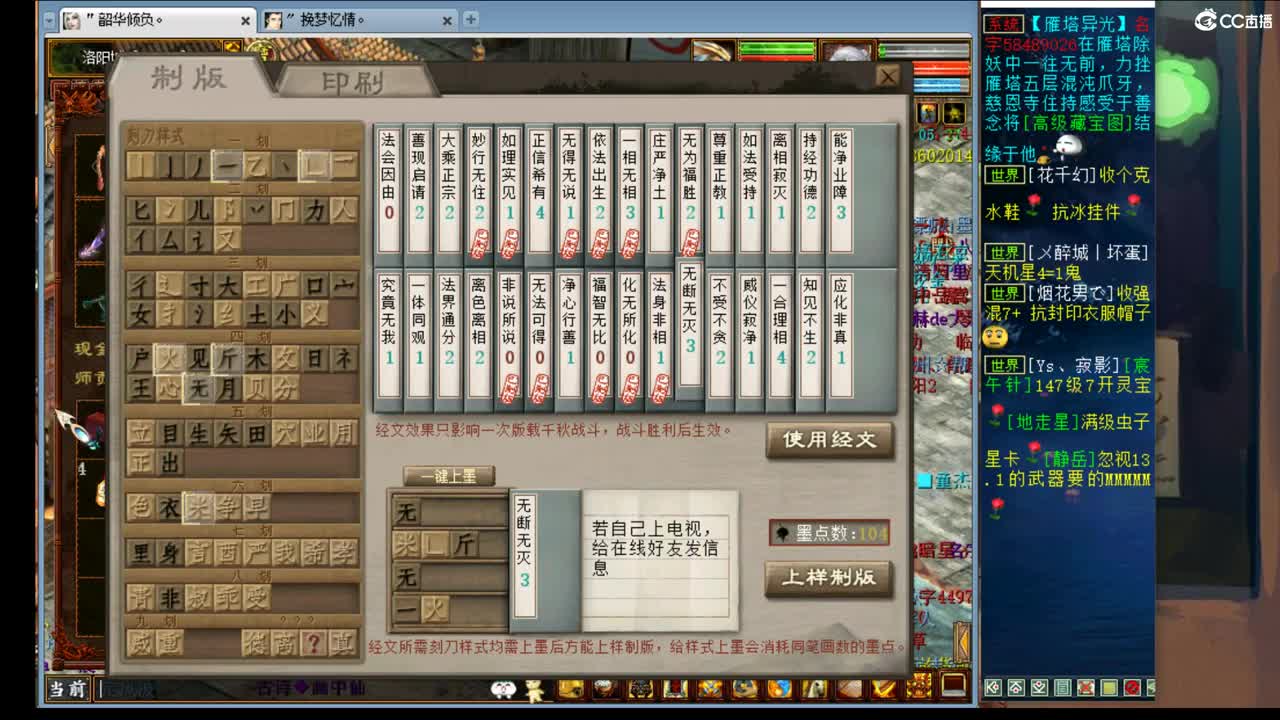Screen dimensions: 1280x720
Task: Select the 非 carving stroke tile
Action: [x=170, y=598]
